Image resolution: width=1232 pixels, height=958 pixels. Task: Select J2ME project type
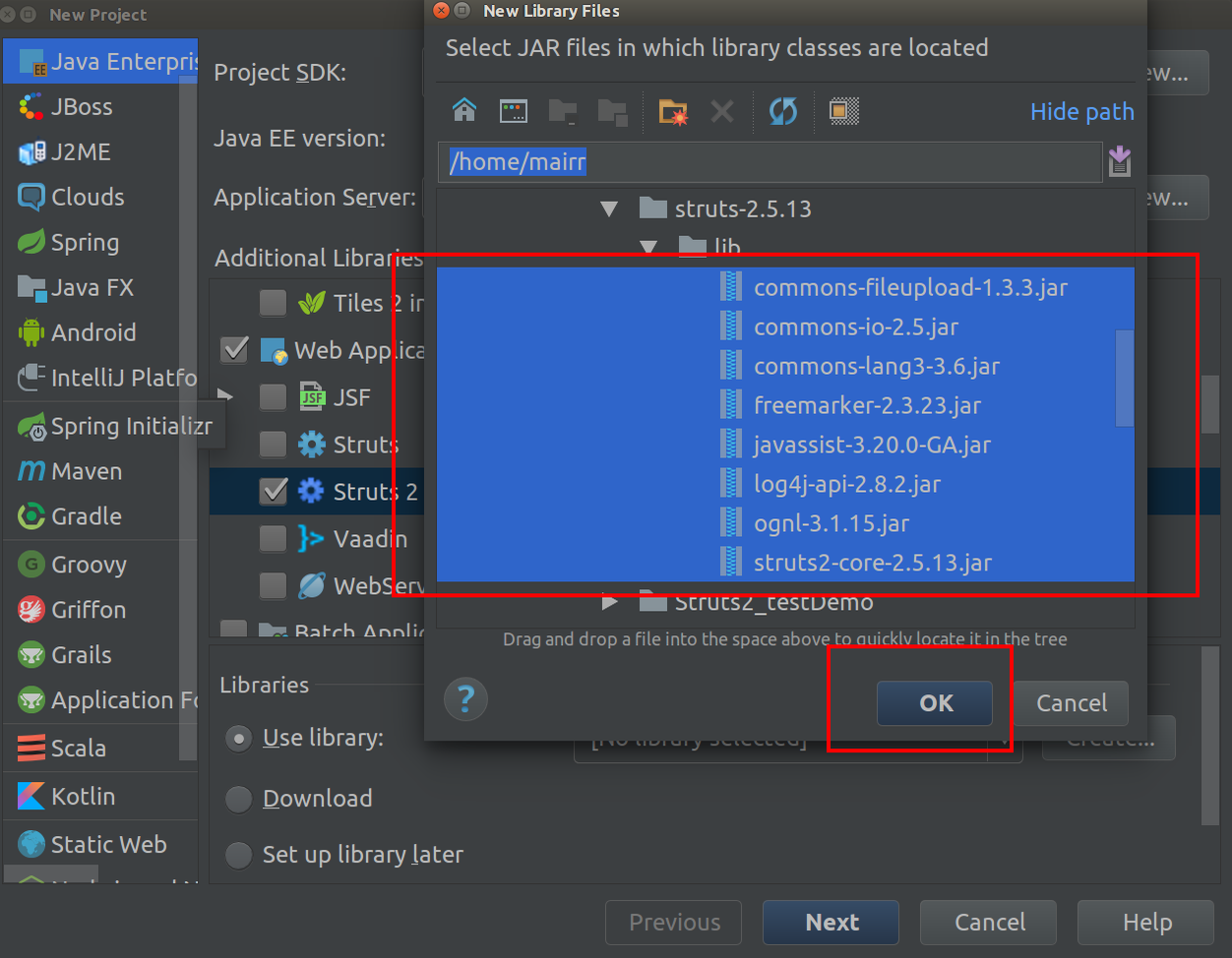(100, 151)
